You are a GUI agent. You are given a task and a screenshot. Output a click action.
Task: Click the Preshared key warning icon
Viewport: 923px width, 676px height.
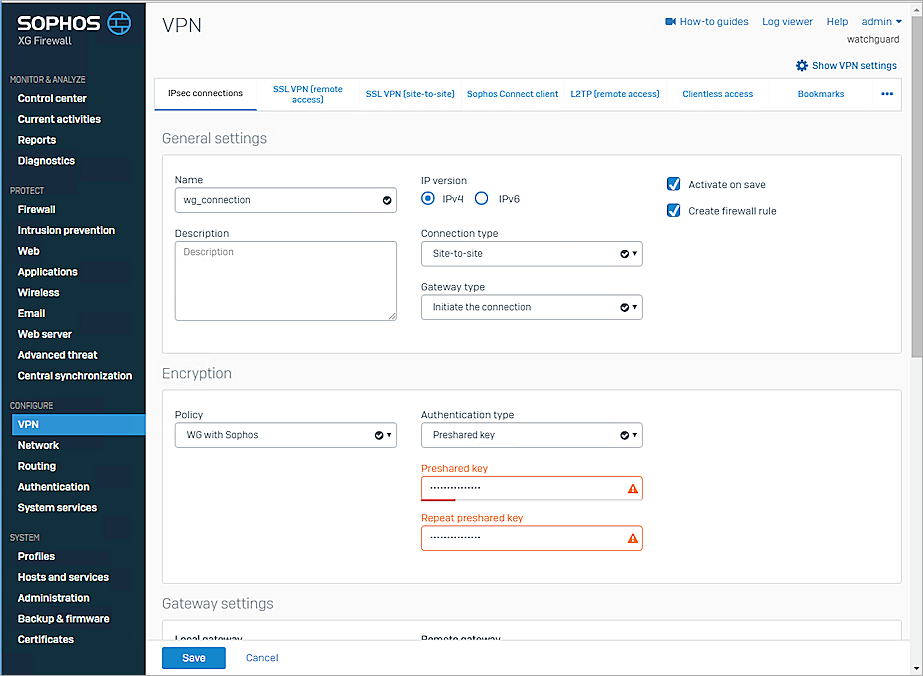pos(632,488)
